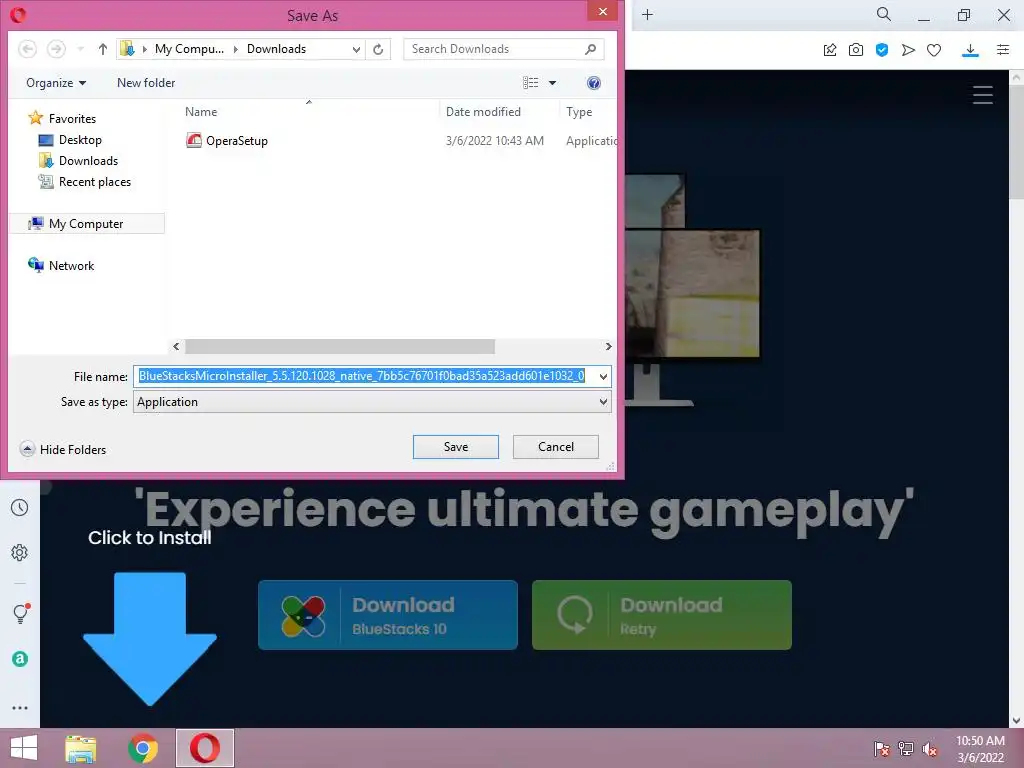
Task: Open recent locations dropdown beside Forward arrow
Action: coord(80,49)
